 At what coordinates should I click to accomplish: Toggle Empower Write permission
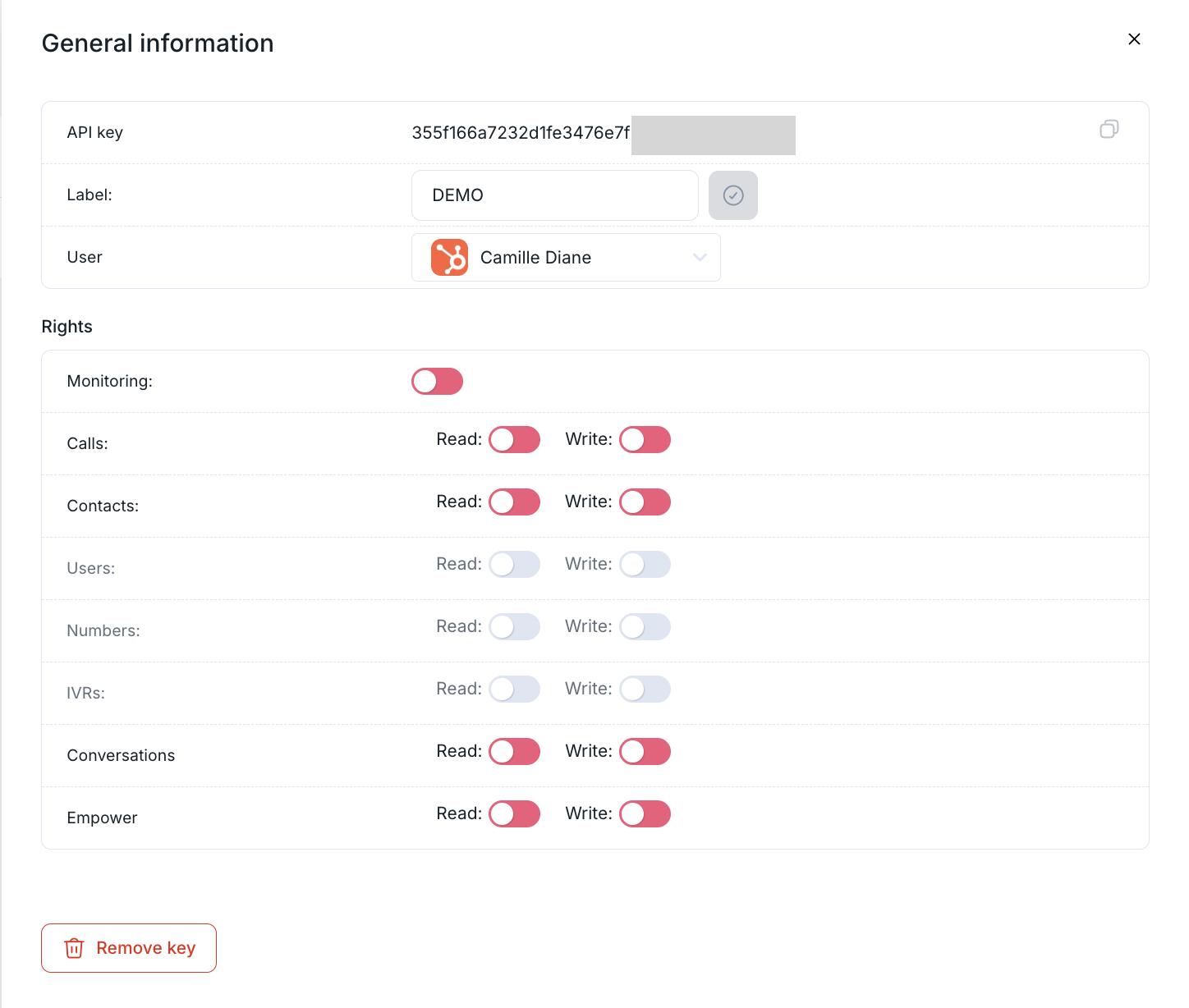[x=645, y=814]
